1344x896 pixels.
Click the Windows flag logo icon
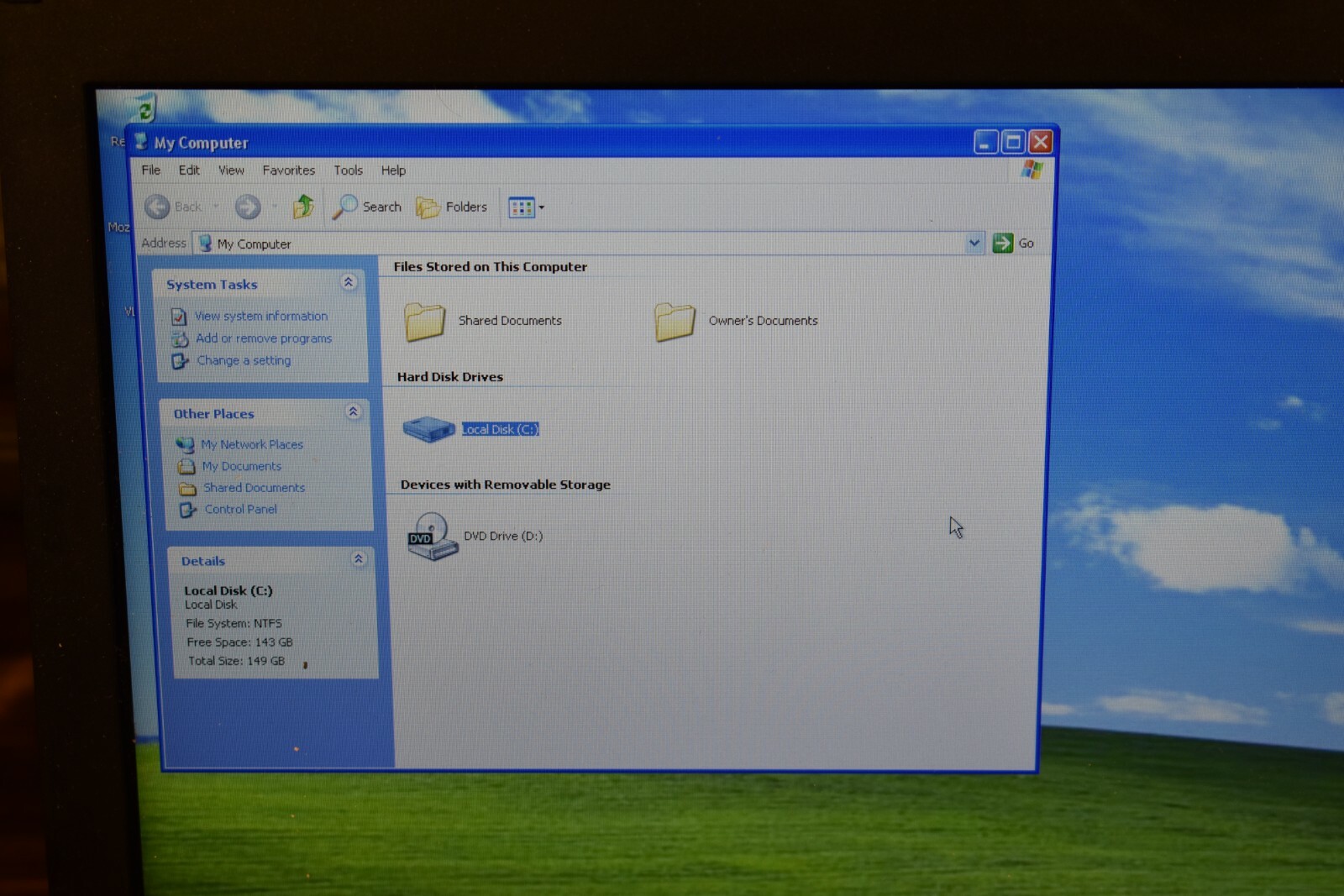point(1032,170)
